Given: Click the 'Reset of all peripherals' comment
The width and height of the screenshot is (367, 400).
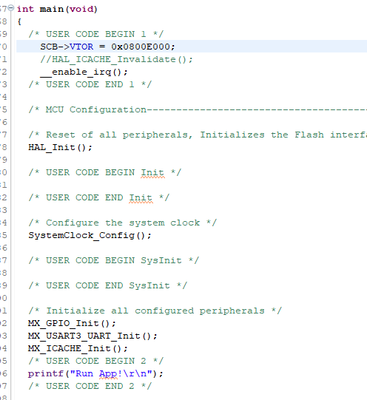Looking at the screenshot, I should tap(197, 135).
